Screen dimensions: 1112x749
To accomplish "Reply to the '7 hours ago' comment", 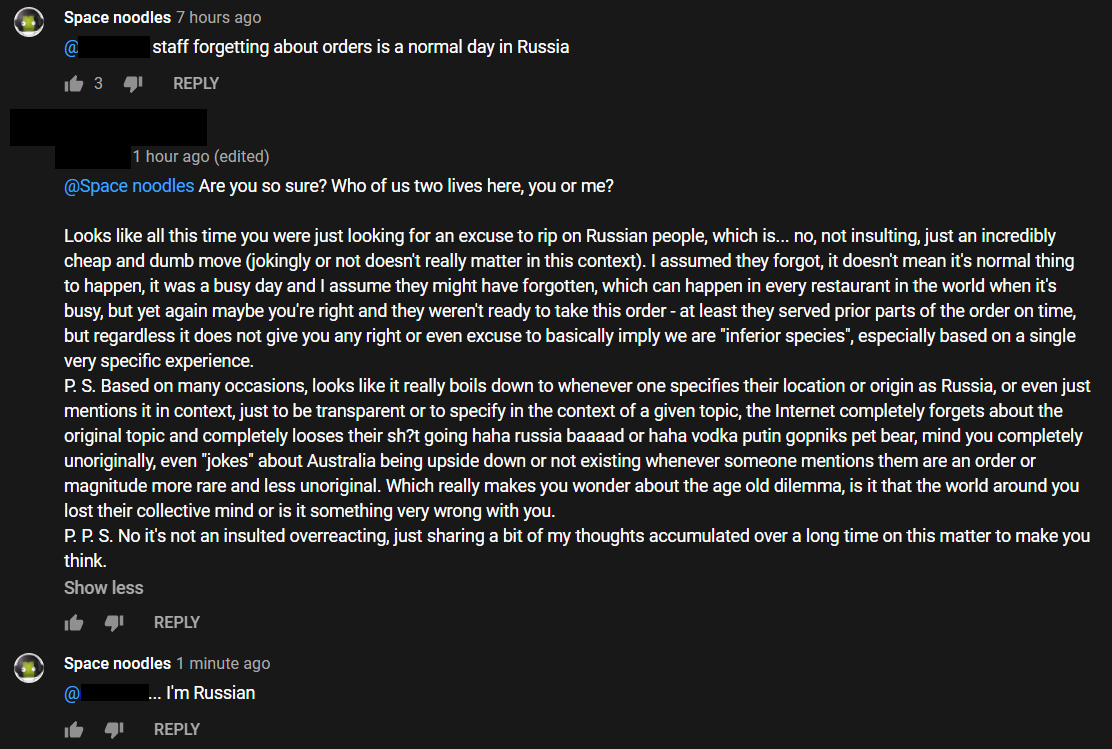I will coord(196,84).
